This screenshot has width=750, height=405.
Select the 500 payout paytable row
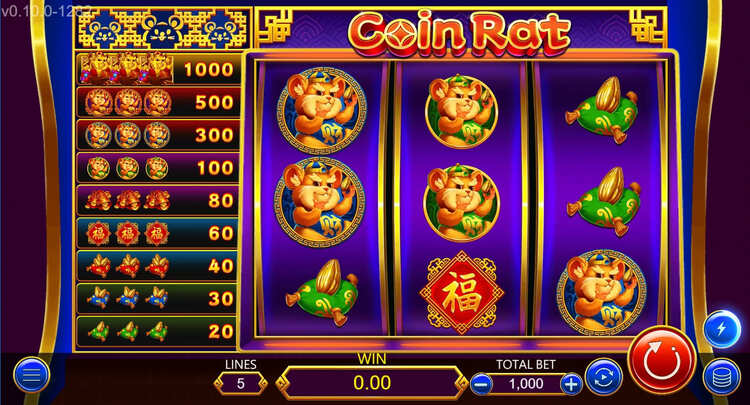coord(158,102)
